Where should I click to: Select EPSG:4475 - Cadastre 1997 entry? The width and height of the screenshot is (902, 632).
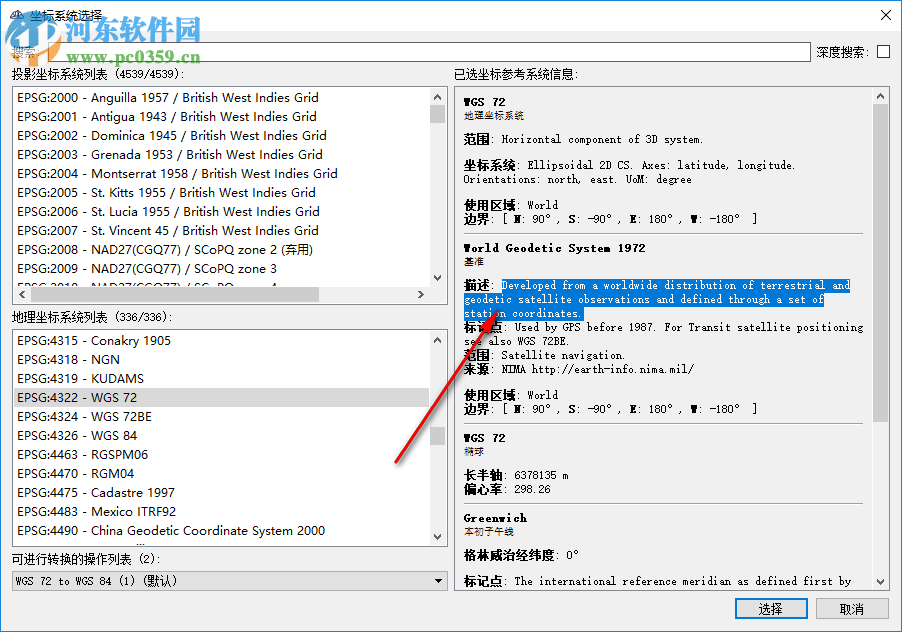221,492
